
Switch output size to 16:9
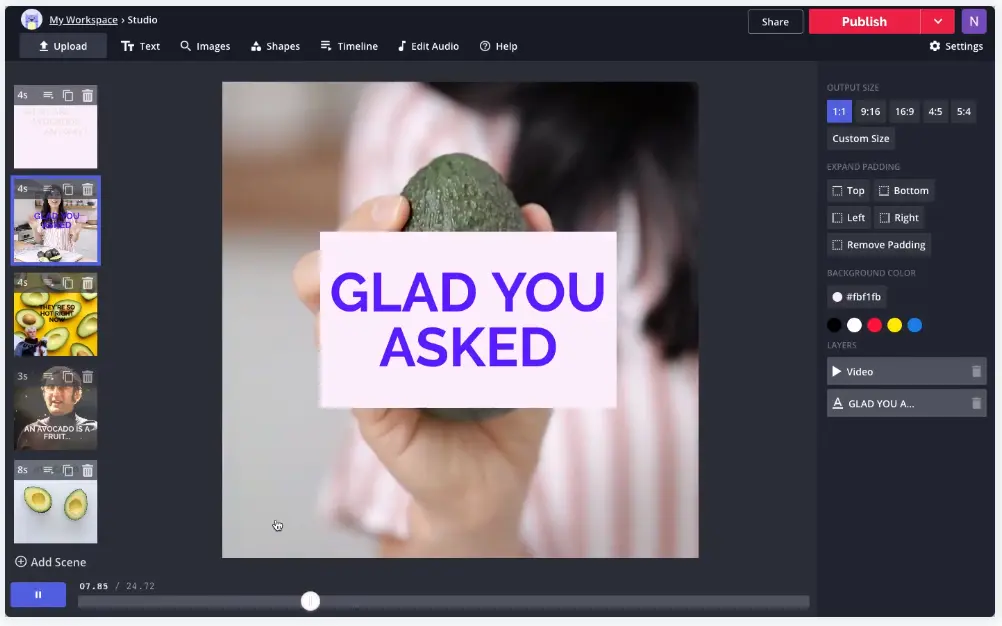click(x=904, y=112)
